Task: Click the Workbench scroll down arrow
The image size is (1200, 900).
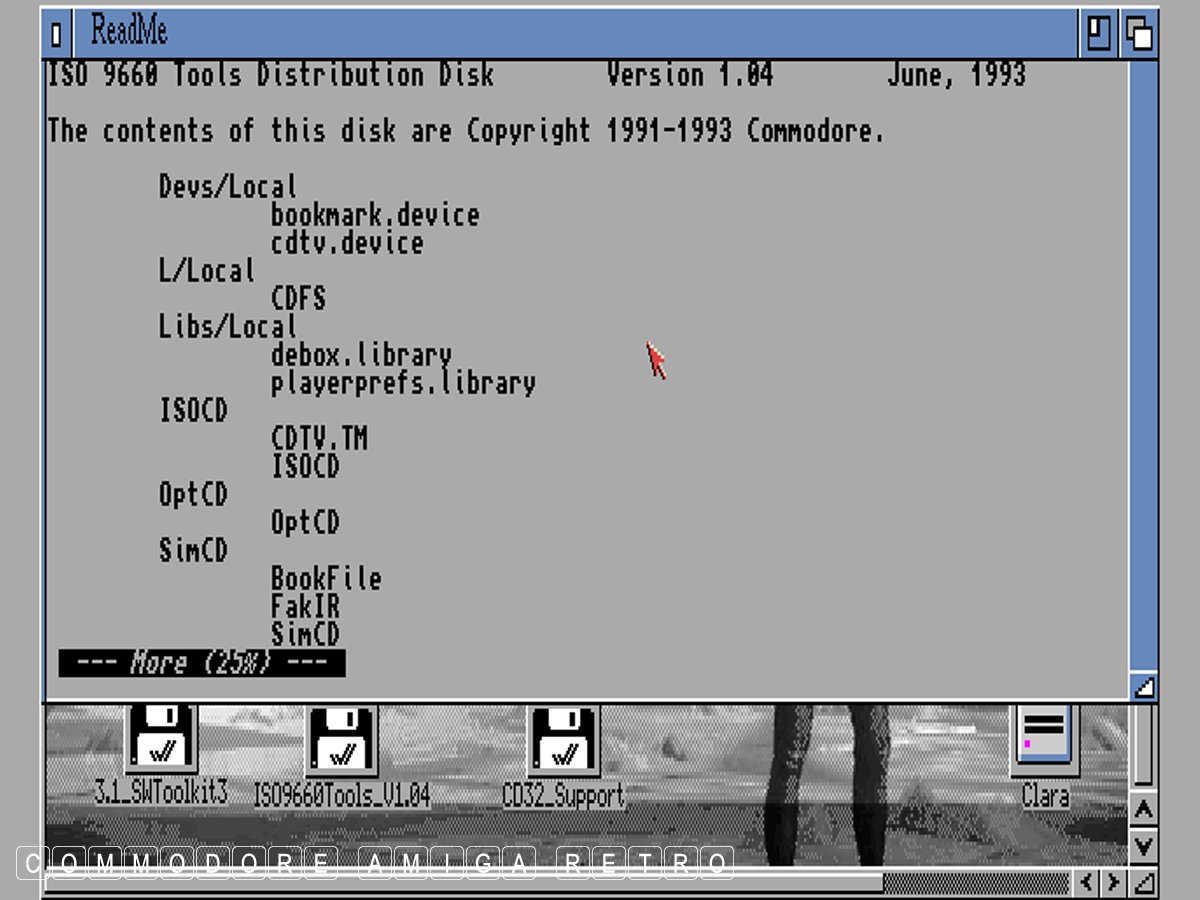Action: coord(1143,846)
